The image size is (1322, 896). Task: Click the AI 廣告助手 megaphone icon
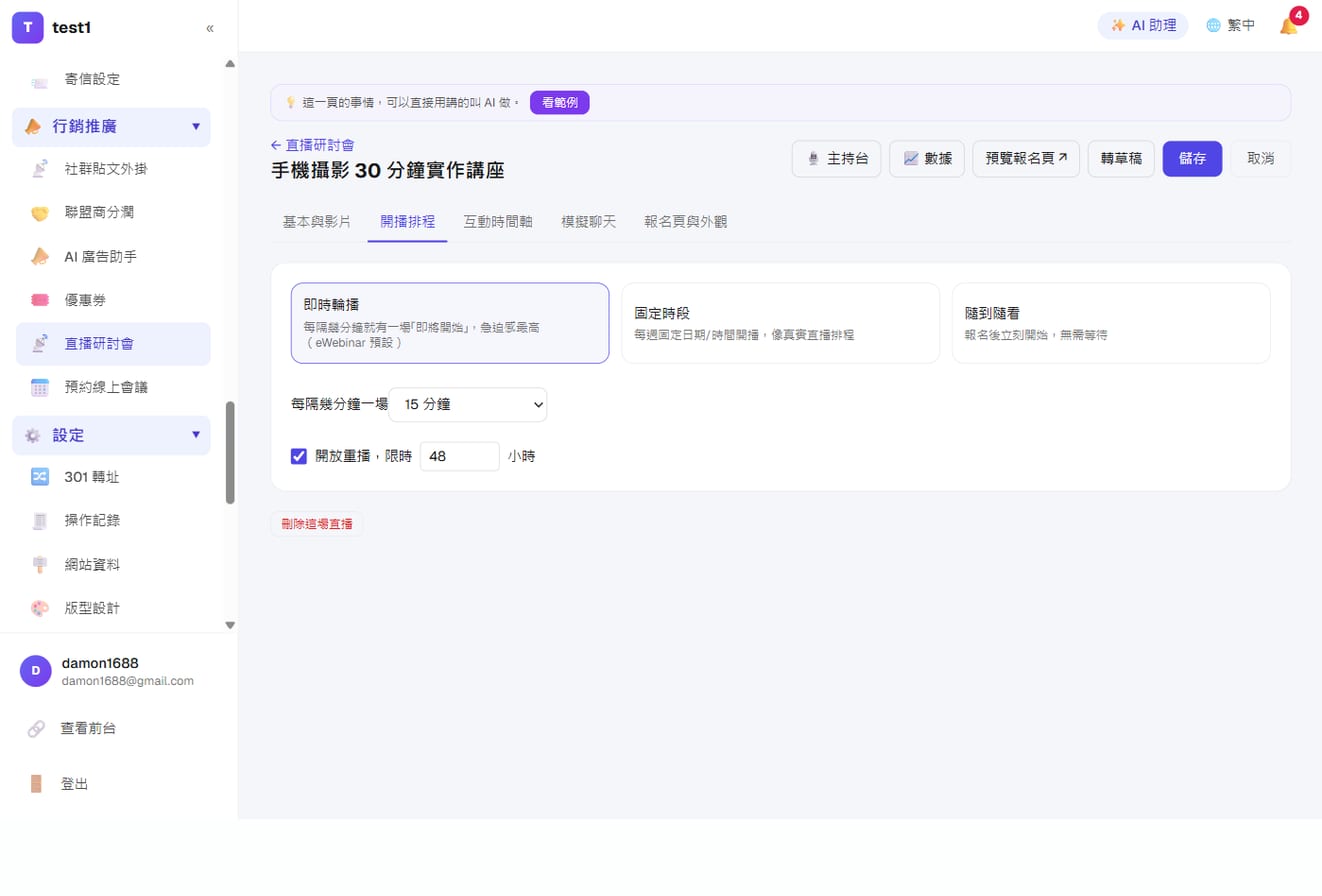[40, 257]
